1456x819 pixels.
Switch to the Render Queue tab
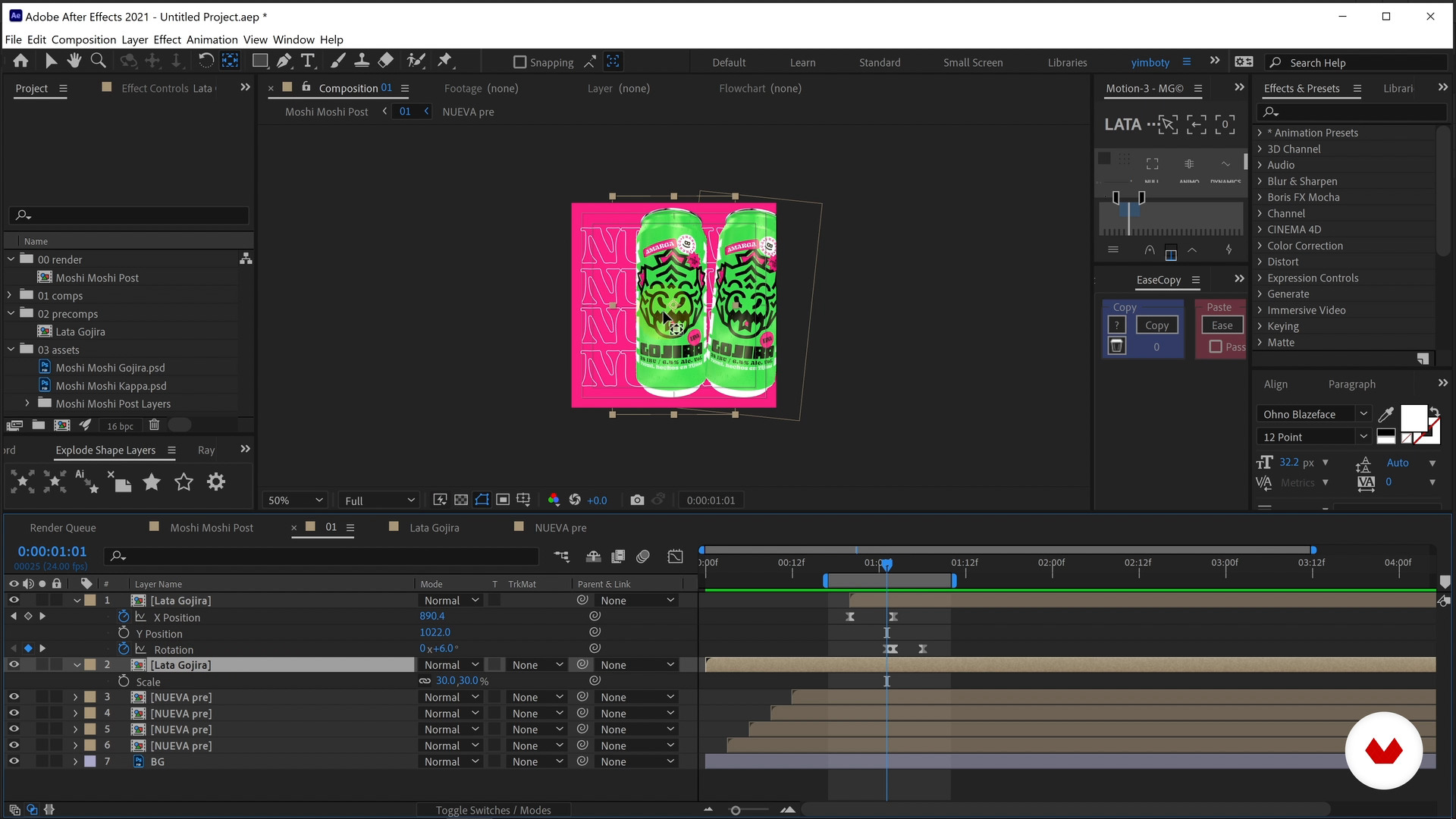[x=63, y=528]
